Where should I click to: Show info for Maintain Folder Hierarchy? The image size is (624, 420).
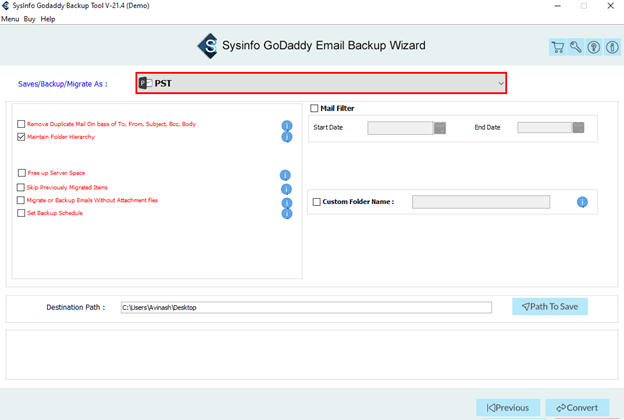287,137
